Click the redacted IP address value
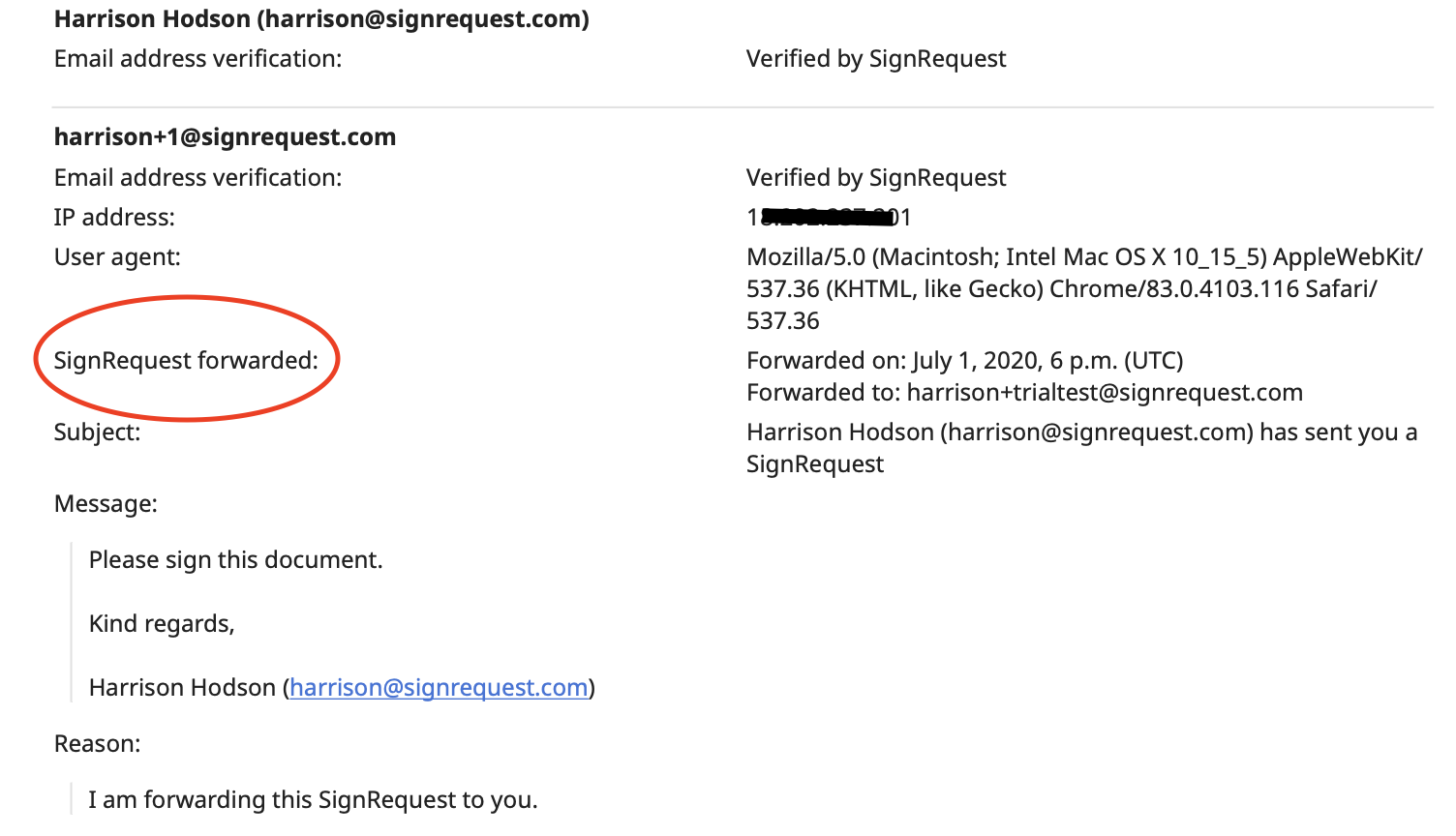The height and width of the screenshot is (836, 1456). [x=829, y=218]
